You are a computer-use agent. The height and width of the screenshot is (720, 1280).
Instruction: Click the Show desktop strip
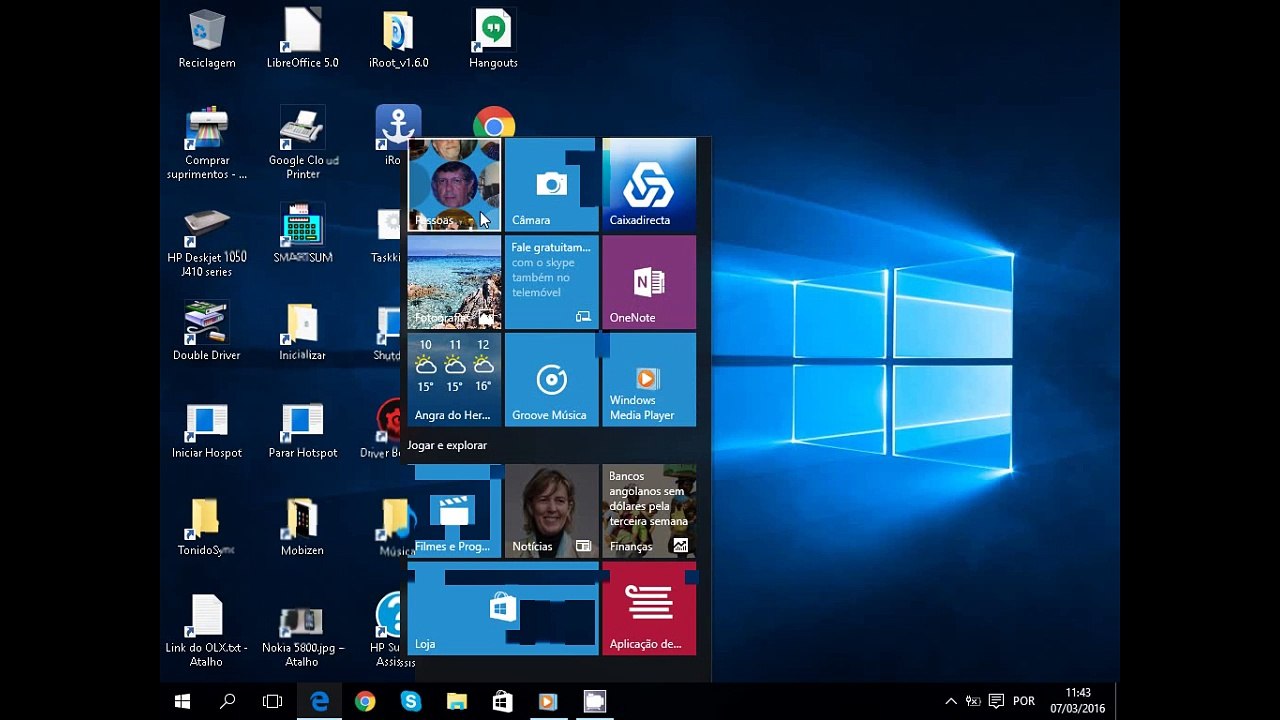(x=1117, y=701)
